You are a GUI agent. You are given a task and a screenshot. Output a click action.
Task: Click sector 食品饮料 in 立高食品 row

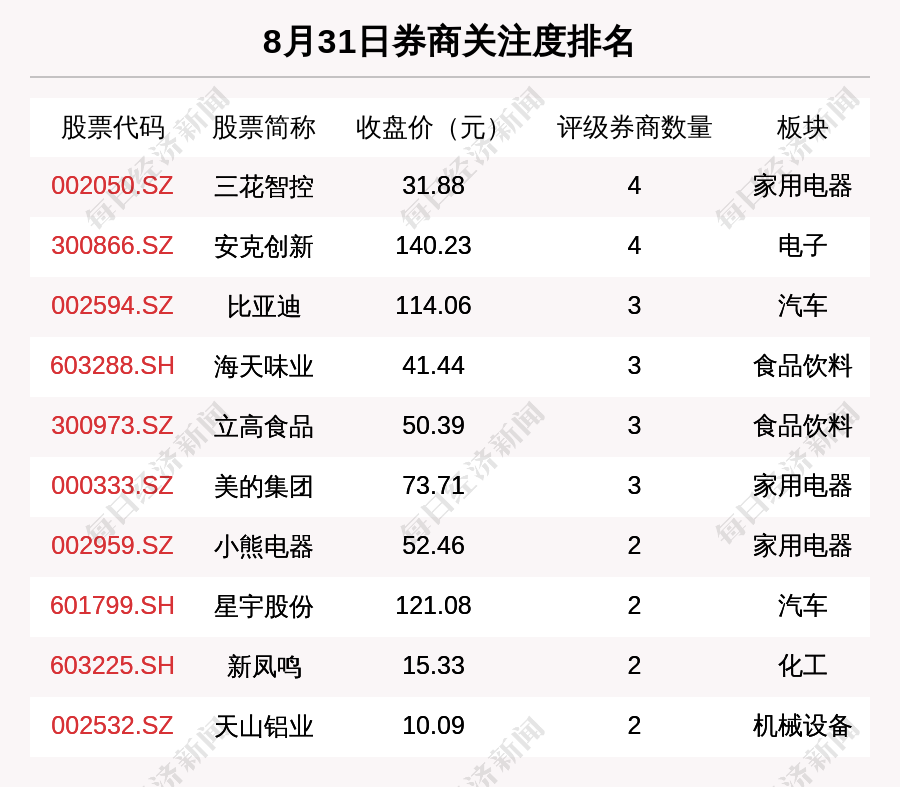802,426
